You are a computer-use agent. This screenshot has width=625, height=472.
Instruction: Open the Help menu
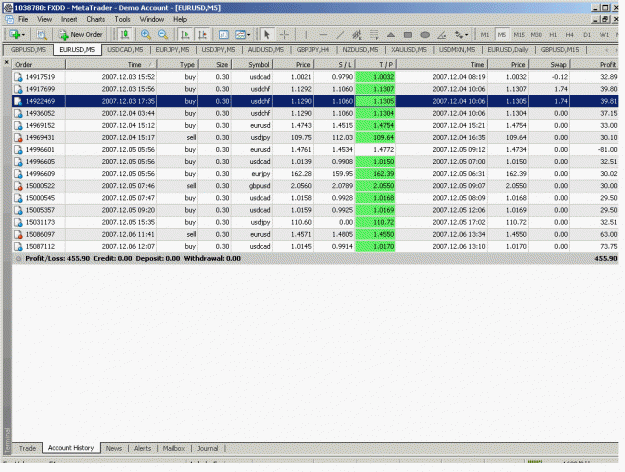tap(180, 19)
